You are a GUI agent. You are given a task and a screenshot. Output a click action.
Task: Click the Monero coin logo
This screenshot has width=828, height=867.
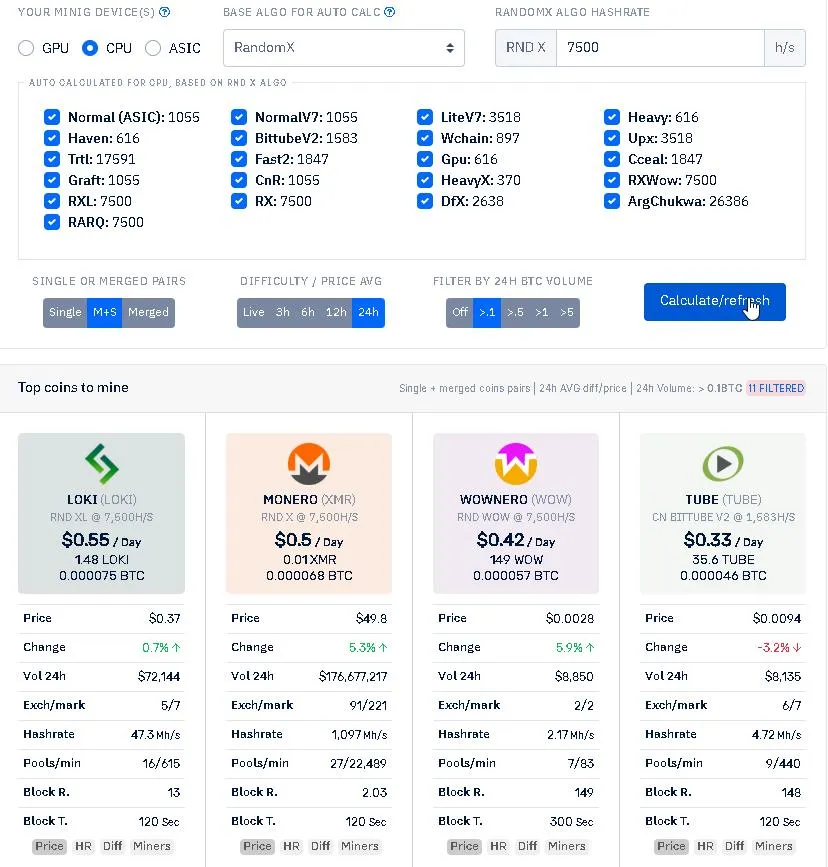click(x=309, y=463)
